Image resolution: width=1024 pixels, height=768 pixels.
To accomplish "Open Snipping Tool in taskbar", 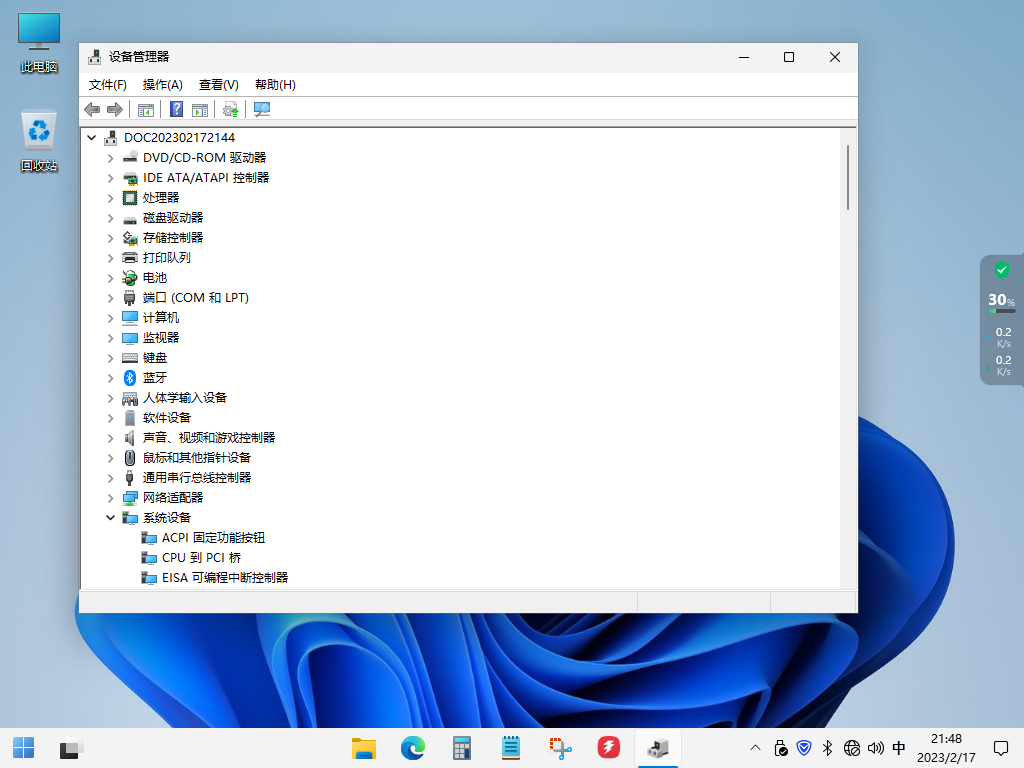I will (x=560, y=748).
